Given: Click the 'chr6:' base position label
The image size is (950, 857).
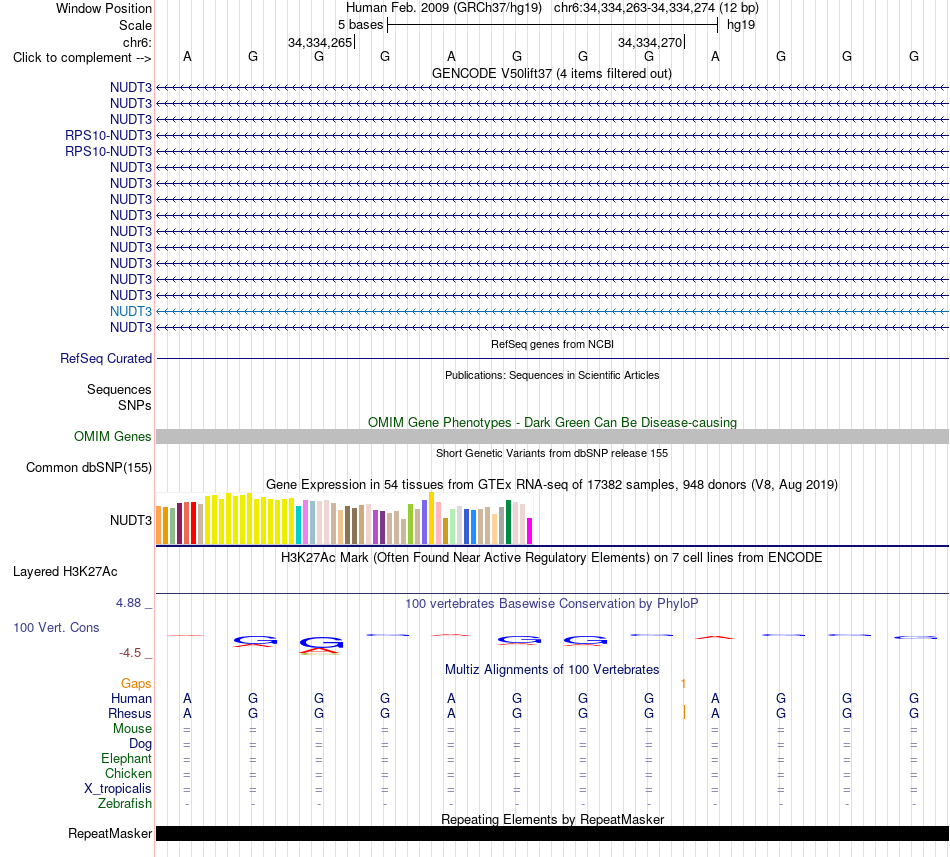Looking at the screenshot, I should coord(137,42).
